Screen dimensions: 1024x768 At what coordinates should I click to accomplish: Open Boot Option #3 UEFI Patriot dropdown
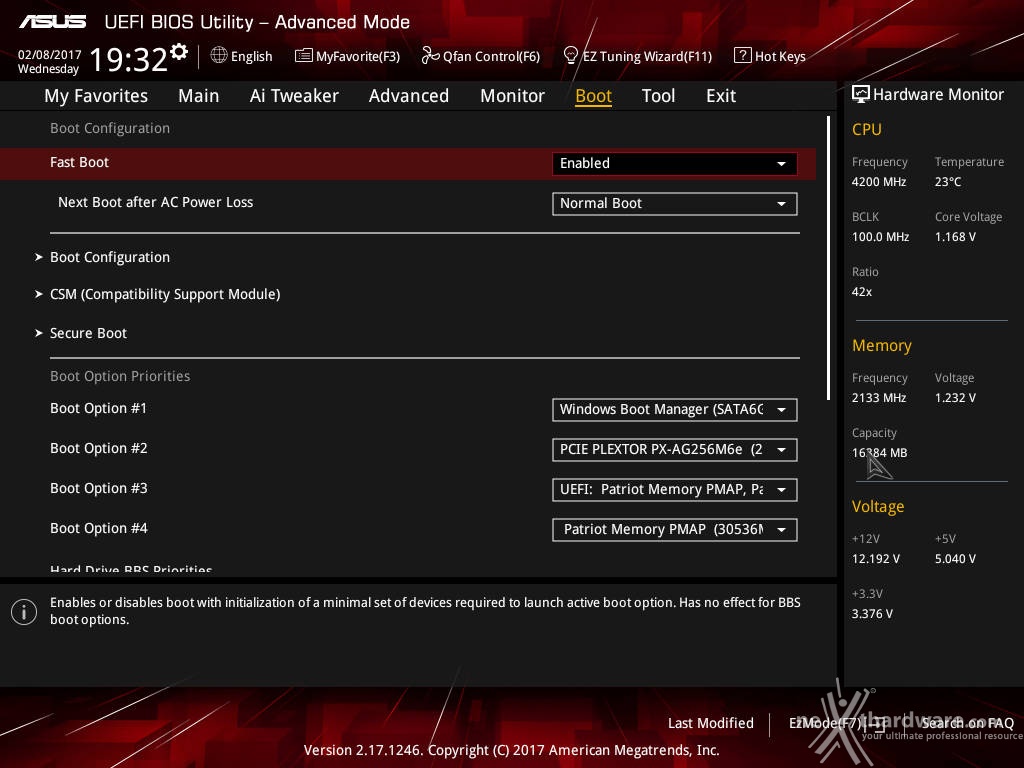click(675, 489)
